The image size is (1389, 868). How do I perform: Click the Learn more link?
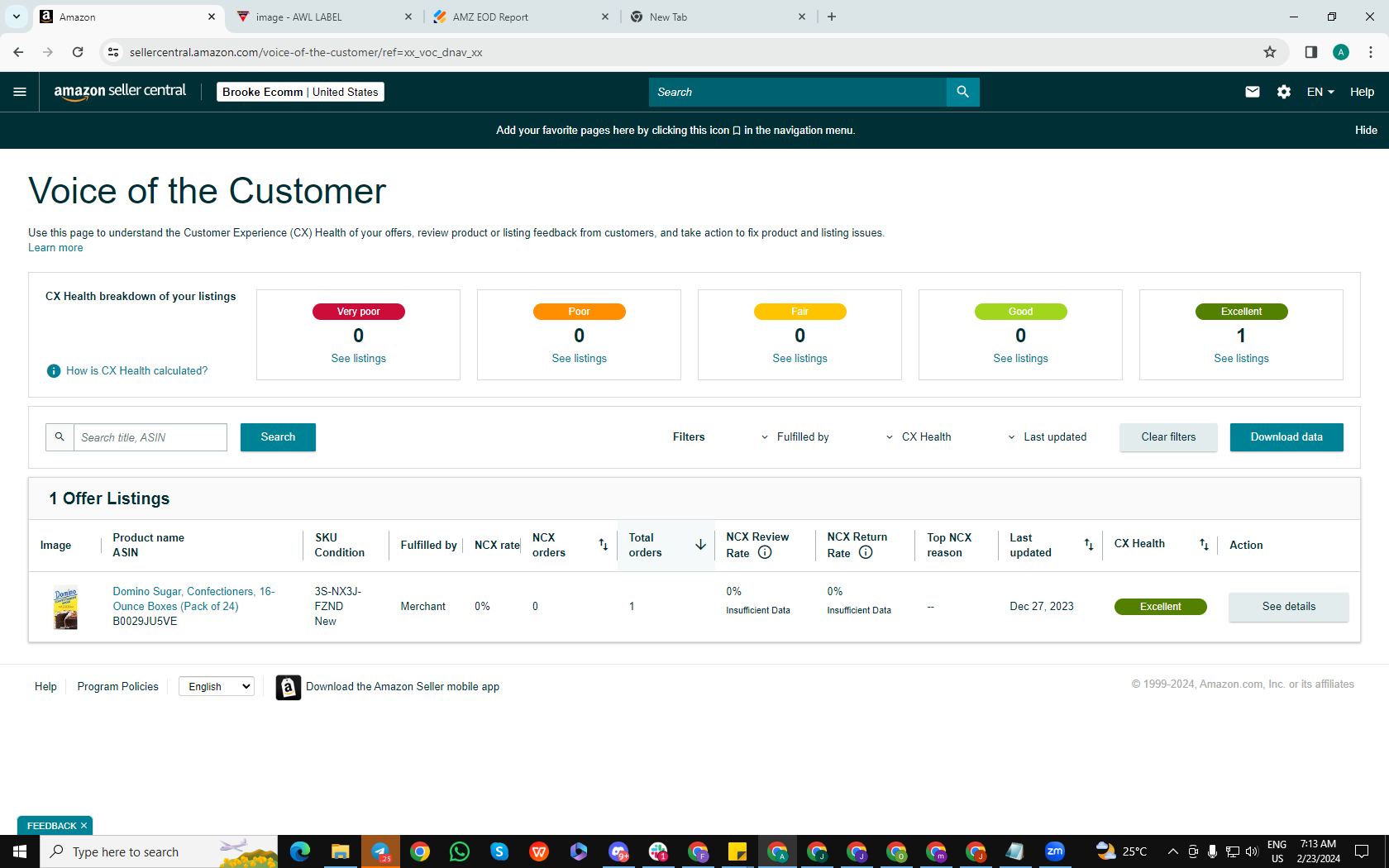click(55, 248)
